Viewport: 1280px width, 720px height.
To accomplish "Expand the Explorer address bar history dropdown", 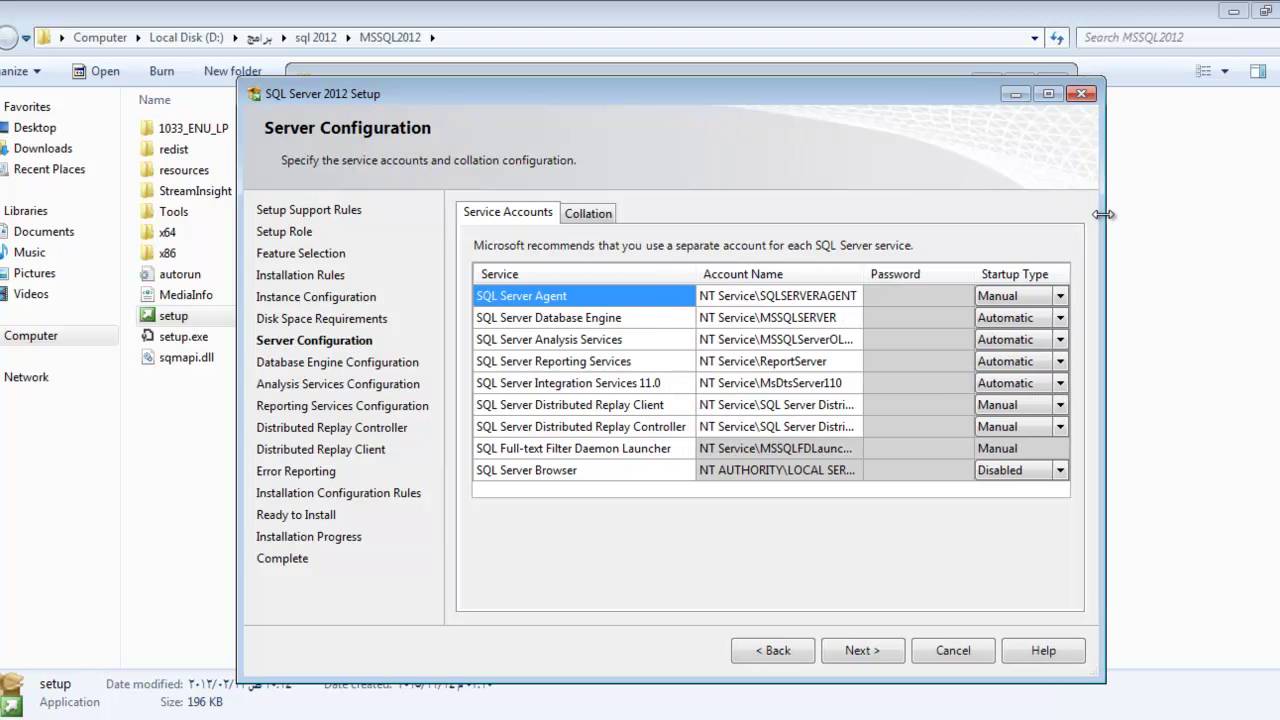I will coord(1035,38).
